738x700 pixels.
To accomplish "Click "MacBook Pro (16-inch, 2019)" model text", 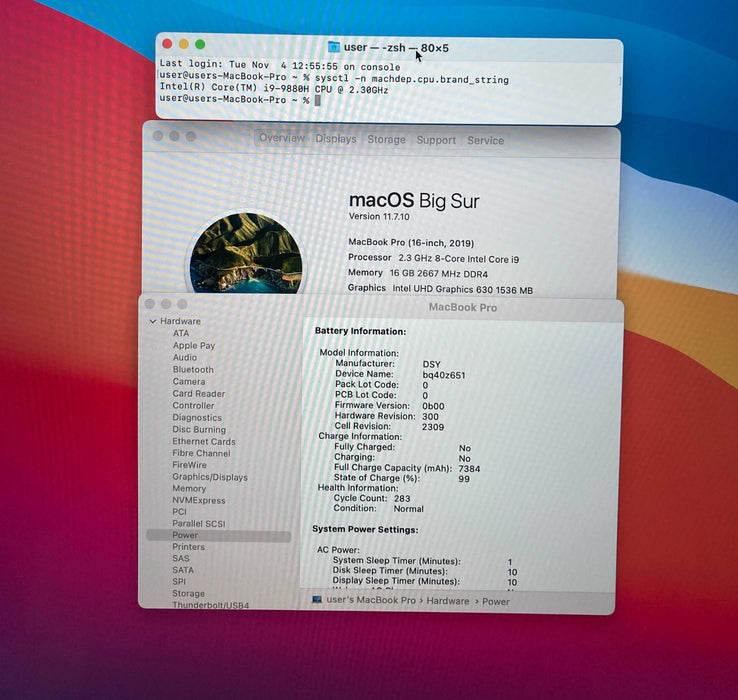I will (x=411, y=243).
